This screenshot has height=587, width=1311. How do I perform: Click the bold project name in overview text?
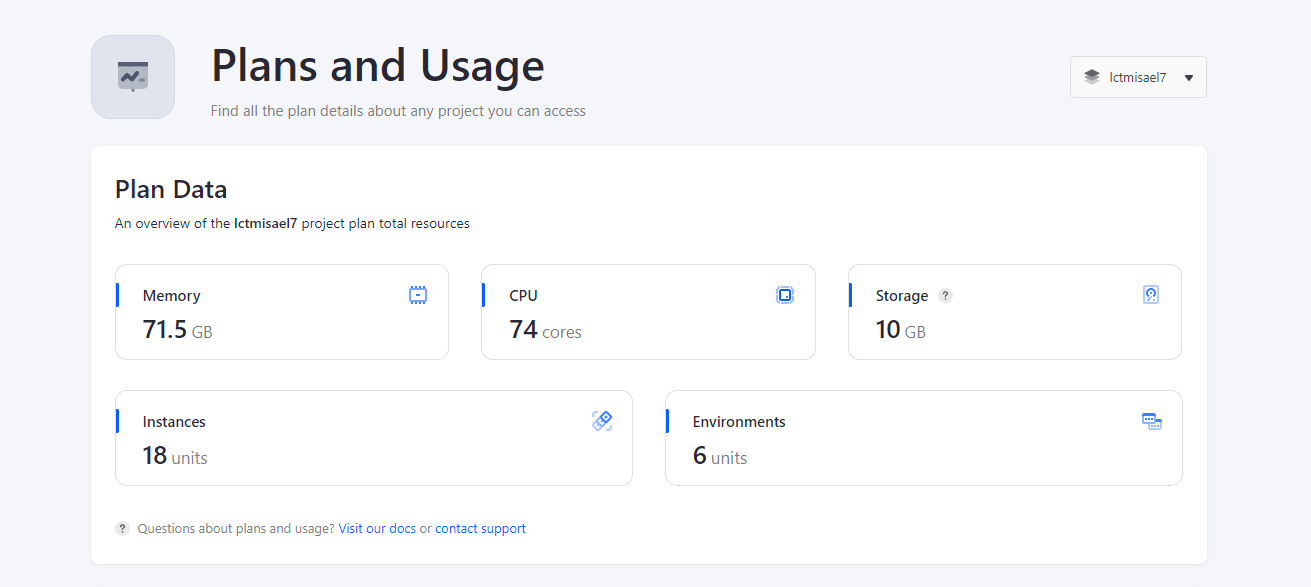coord(265,224)
